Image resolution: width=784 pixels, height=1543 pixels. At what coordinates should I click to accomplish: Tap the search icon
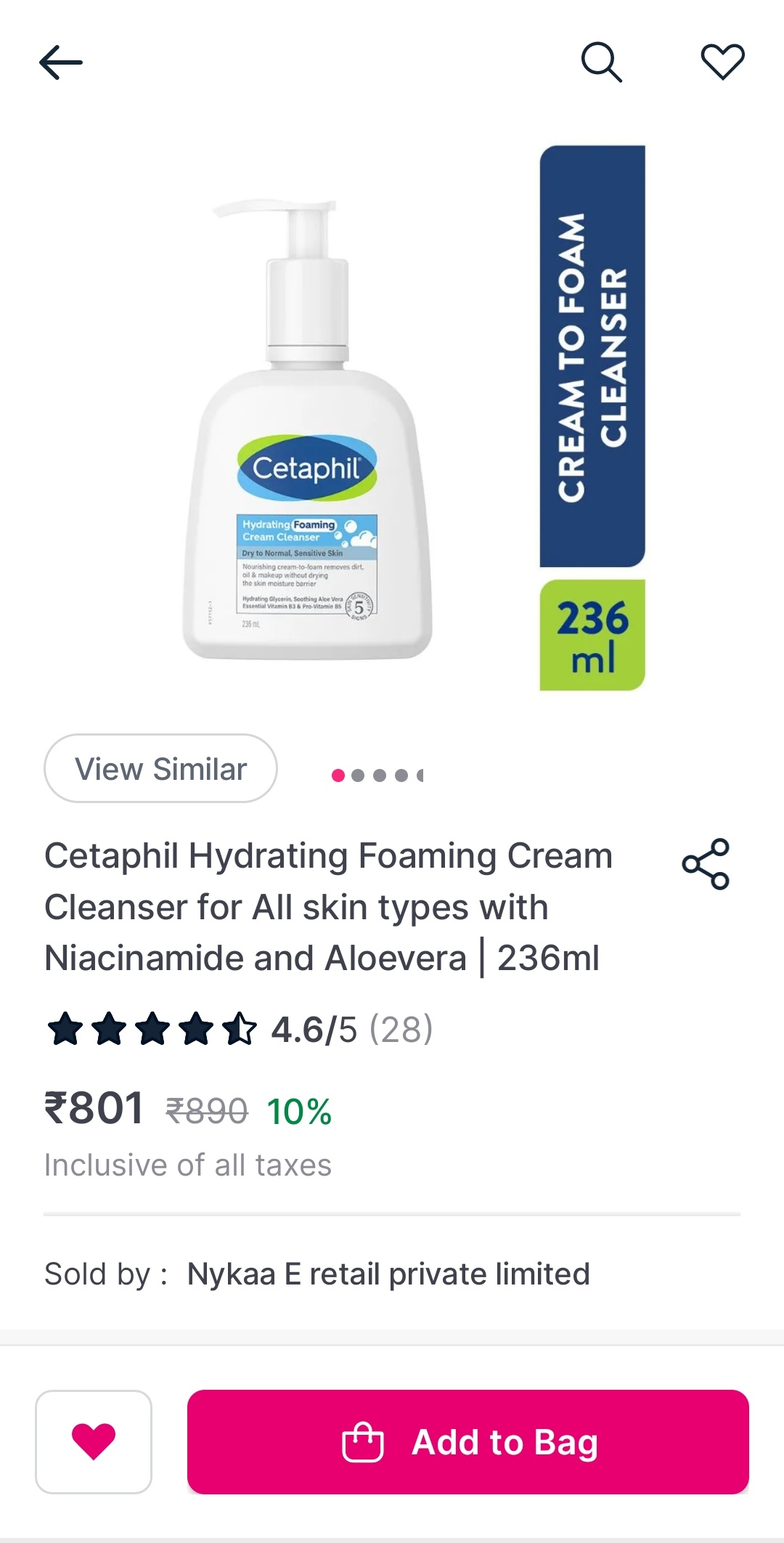coord(603,62)
